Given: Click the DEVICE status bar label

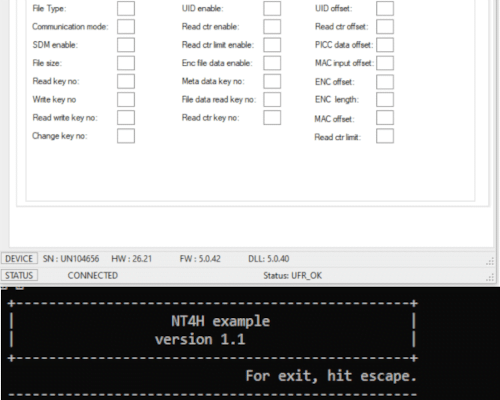Looking at the screenshot, I should [19, 259].
